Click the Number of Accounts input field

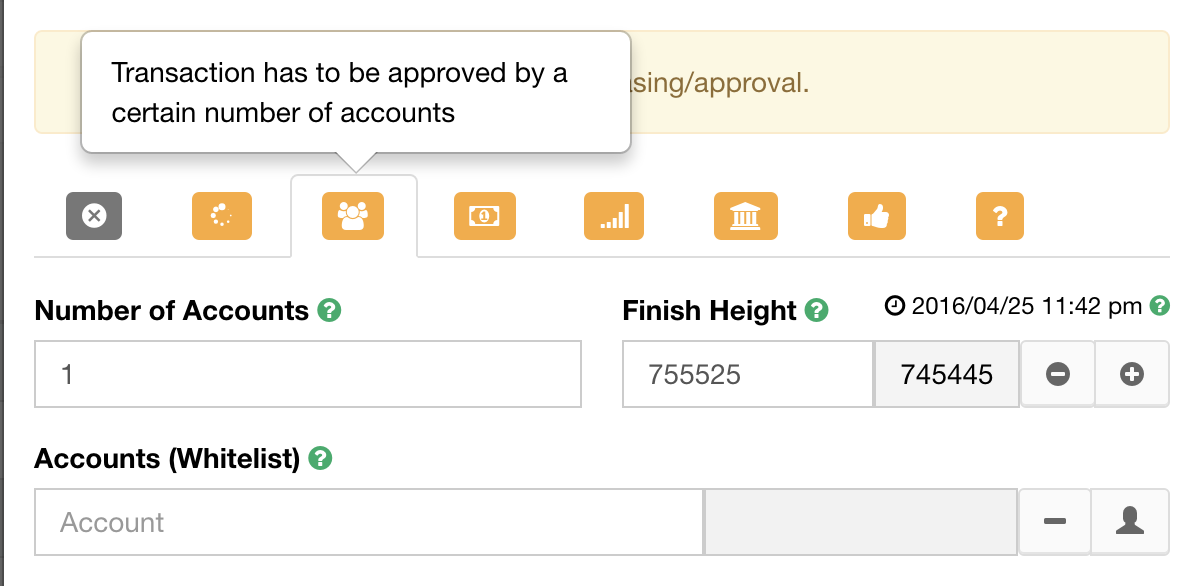click(x=308, y=374)
